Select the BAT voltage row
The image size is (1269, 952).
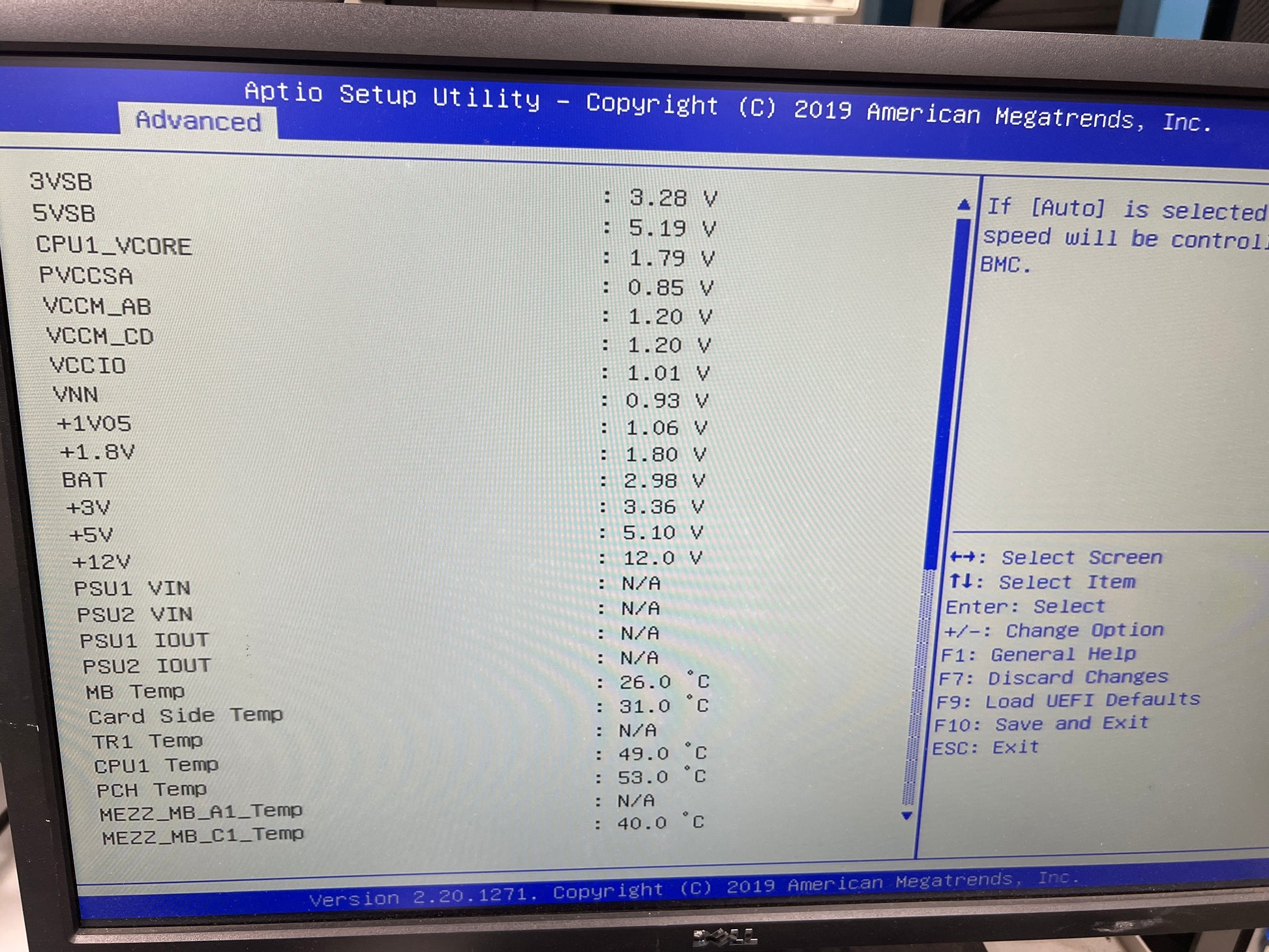[x=84, y=480]
